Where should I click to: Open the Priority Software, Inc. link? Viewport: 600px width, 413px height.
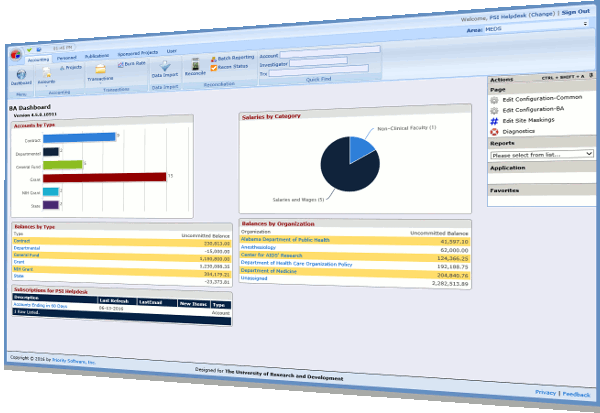(74, 361)
